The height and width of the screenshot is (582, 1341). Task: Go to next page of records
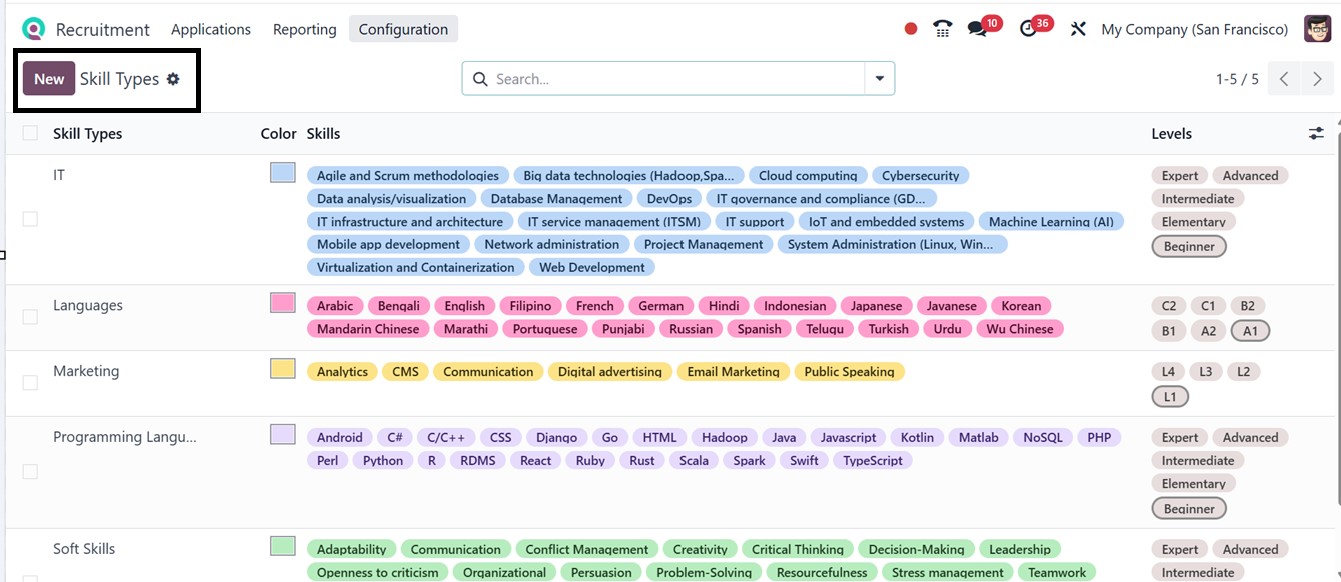tap(1317, 79)
